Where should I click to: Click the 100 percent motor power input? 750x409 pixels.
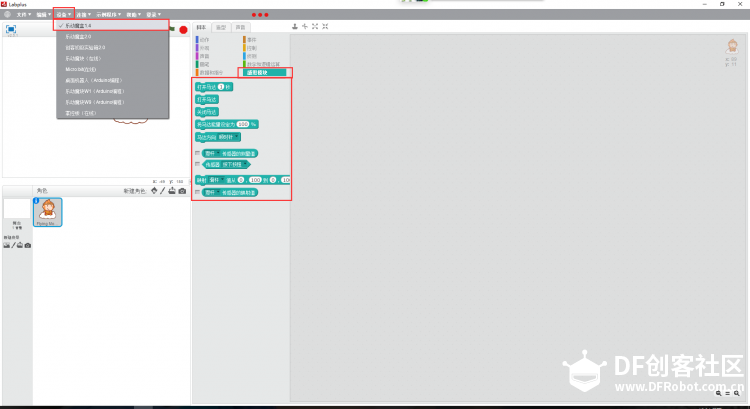click(x=243, y=124)
